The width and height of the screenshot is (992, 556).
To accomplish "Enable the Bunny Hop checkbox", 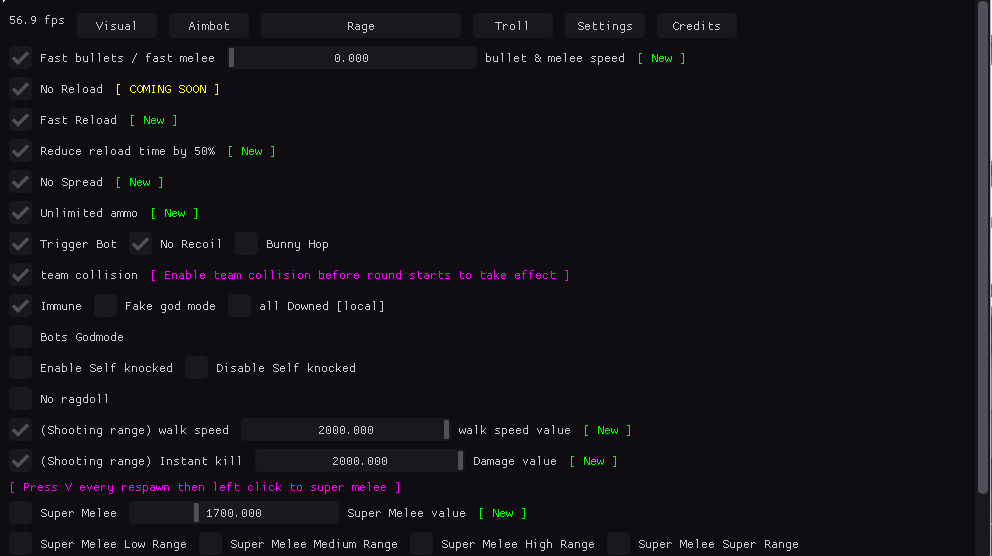I will 247,244.
